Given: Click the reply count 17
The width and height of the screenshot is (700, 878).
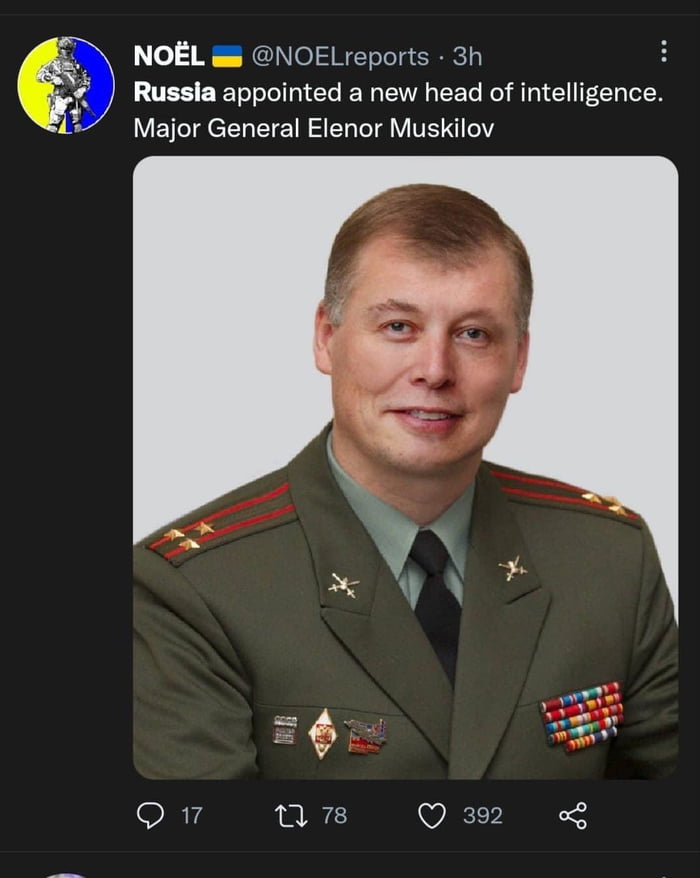Looking at the screenshot, I should (x=192, y=815).
